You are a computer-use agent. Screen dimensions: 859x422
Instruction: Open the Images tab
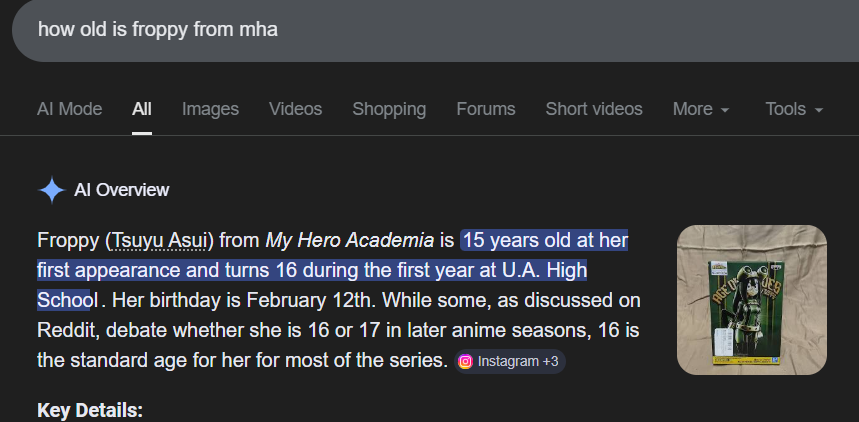click(210, 109)
